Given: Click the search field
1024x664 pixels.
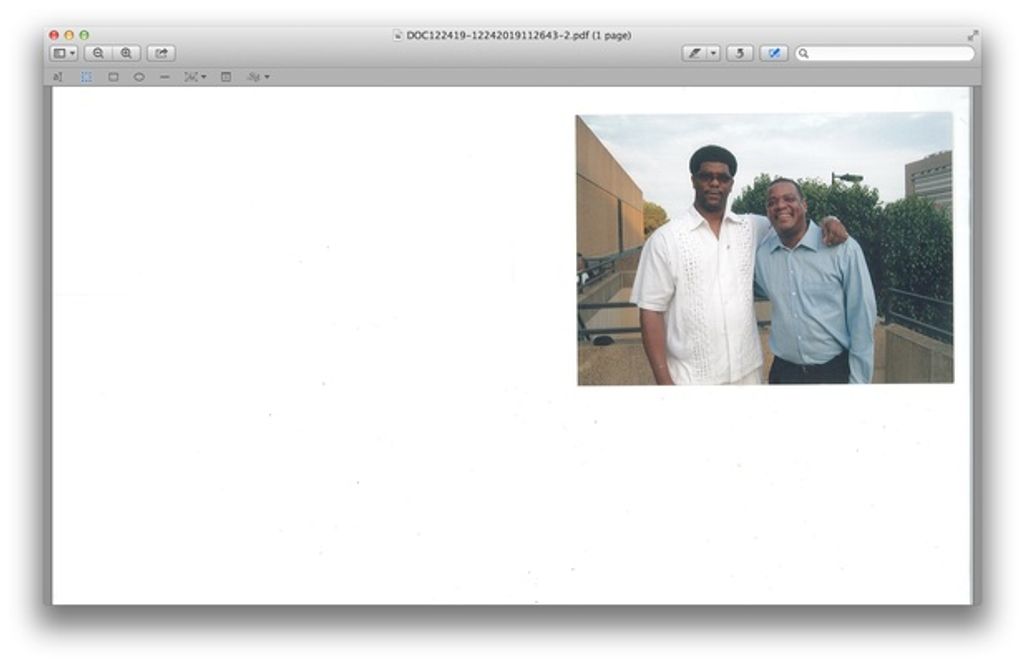Looking at the screenshot, I should coord(885,54).
